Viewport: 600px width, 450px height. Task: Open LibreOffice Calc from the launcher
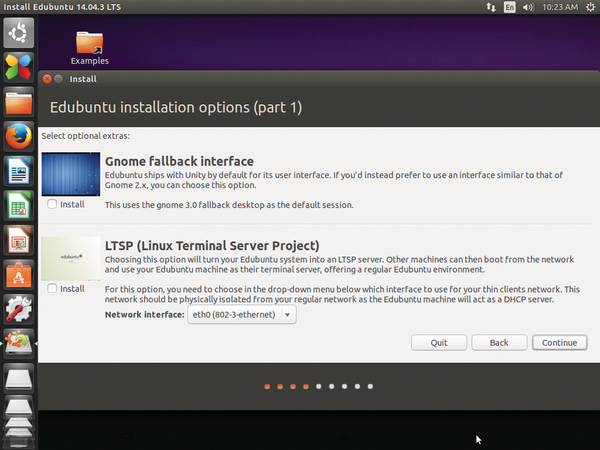pyautogui.click(x=18, y=205)
